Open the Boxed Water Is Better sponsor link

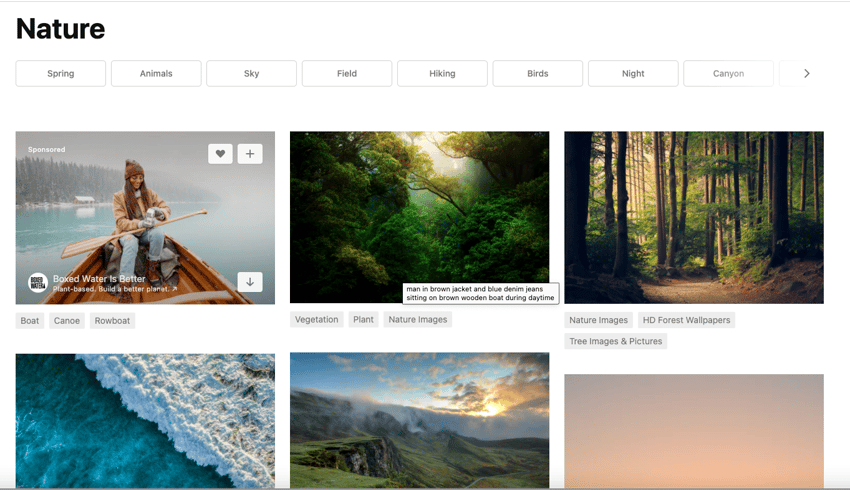pyautogui.click(x=99, y=279)
